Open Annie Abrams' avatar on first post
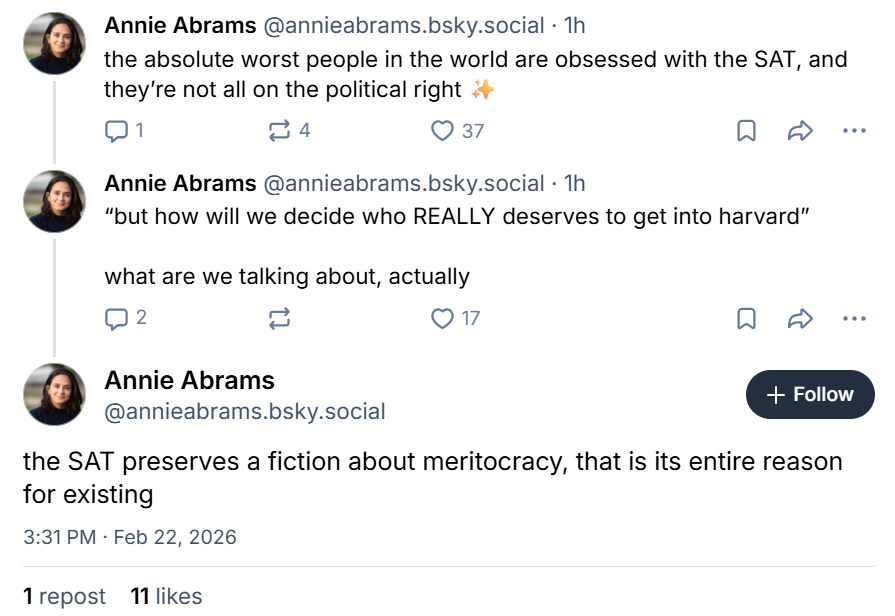 (x=54, y=44)
